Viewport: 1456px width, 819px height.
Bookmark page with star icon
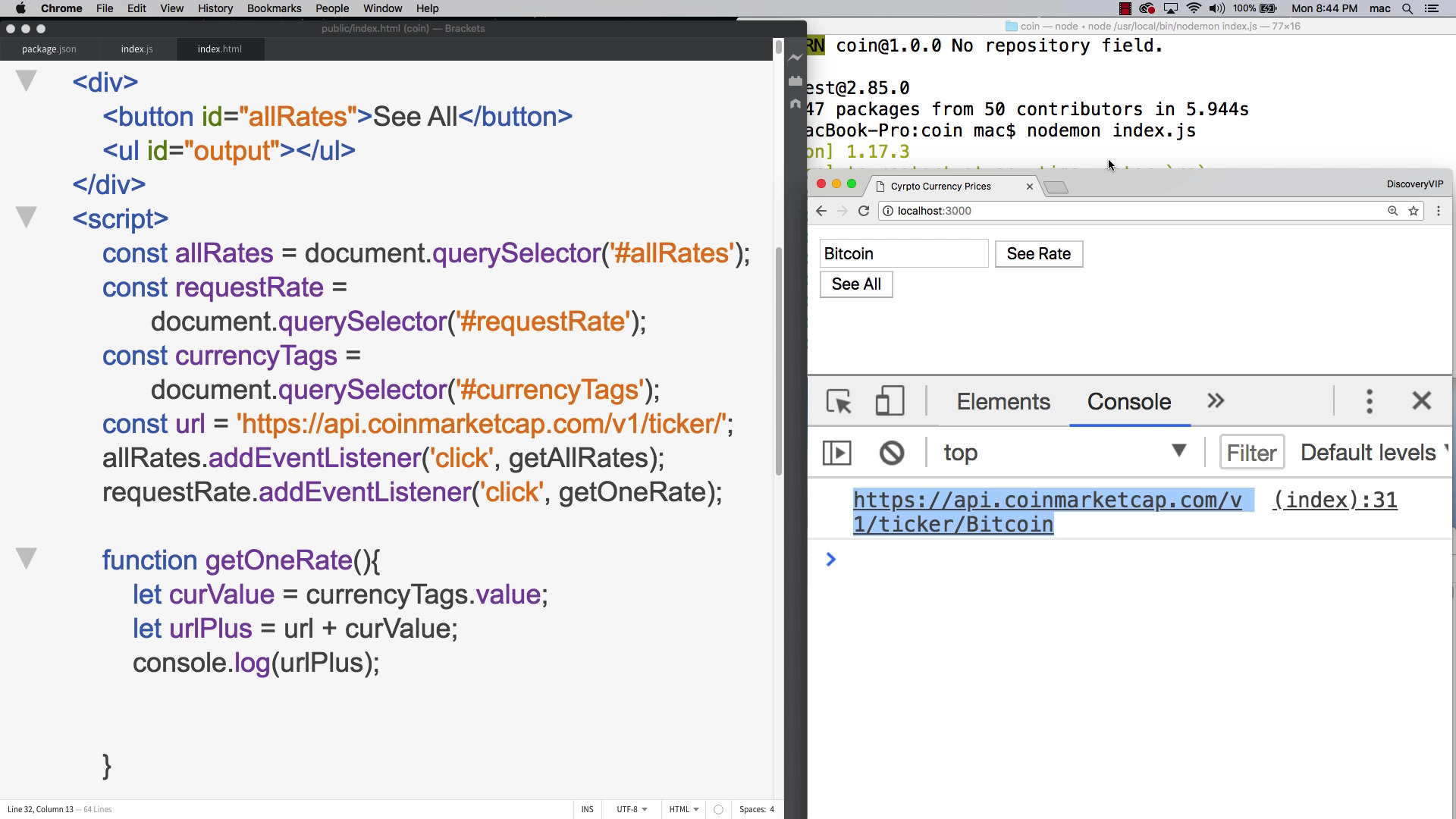(x=1414, y=211)
